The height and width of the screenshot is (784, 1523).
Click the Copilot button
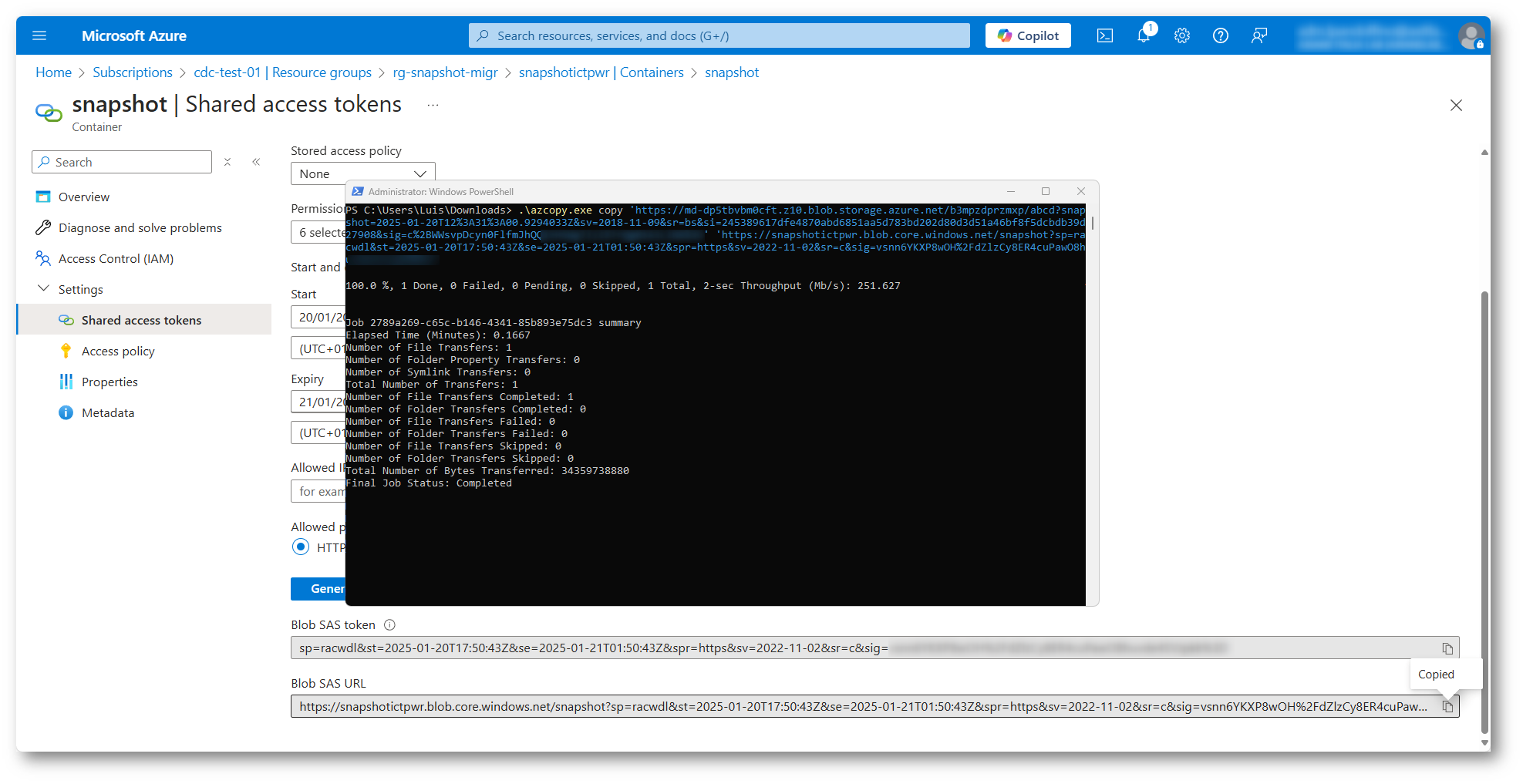click(x=1027, y=35)
